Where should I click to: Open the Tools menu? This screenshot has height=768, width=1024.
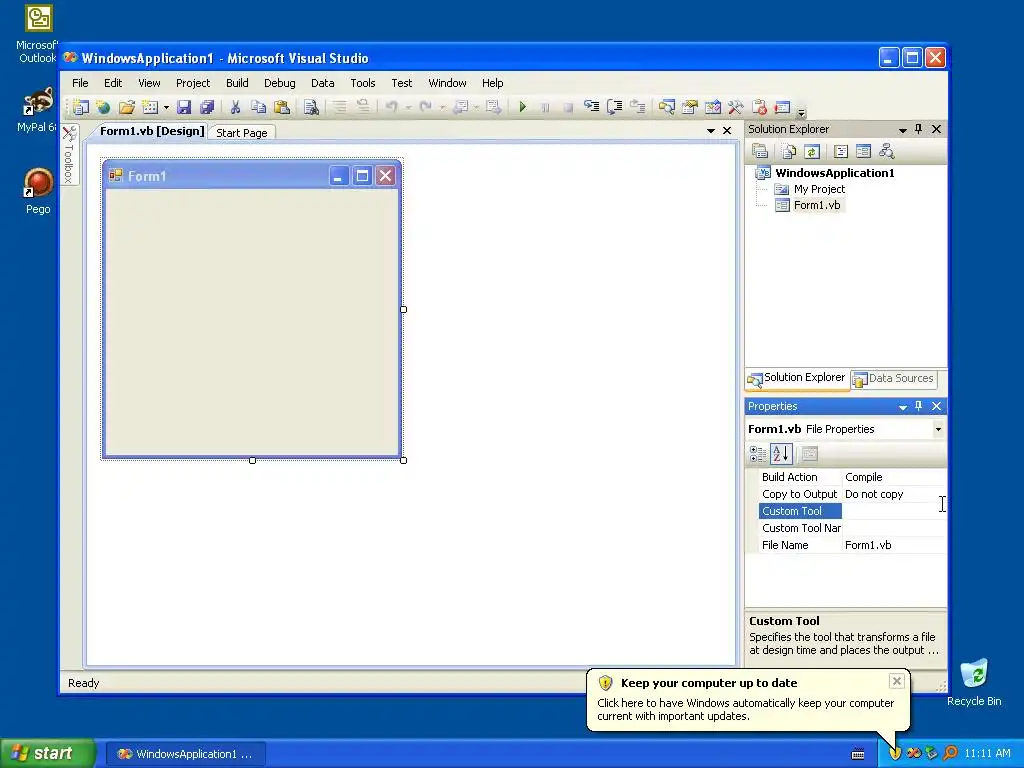[x=362, y=83]
